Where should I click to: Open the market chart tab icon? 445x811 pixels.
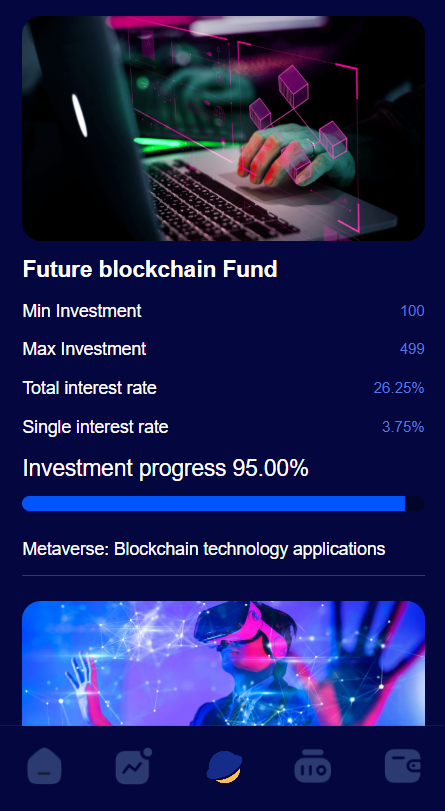tap(134, 766)
